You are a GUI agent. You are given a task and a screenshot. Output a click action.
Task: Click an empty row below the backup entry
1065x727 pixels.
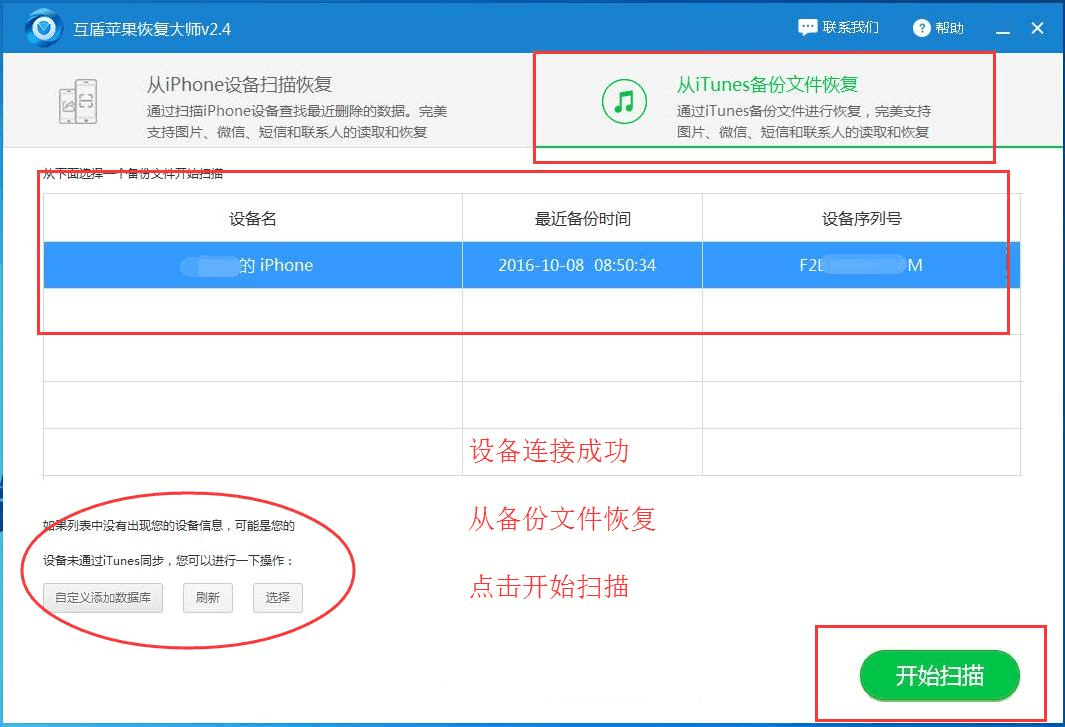click(x=250, y=312)
